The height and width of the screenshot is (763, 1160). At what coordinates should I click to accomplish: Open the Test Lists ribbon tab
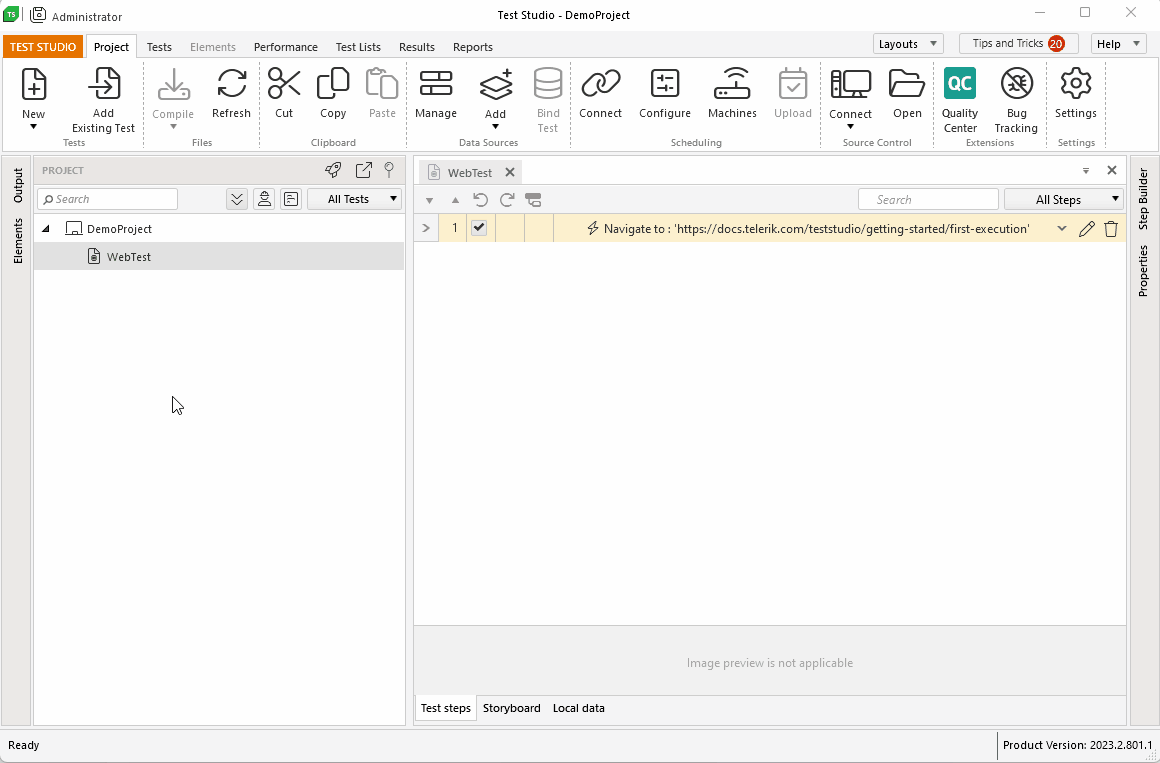(358, 47)
